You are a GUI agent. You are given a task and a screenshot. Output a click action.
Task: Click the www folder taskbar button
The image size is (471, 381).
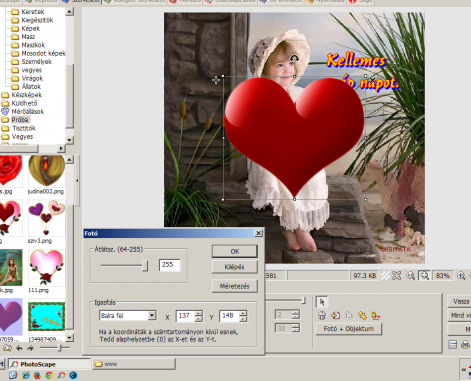pyautogui.click(x=134, y=364)
